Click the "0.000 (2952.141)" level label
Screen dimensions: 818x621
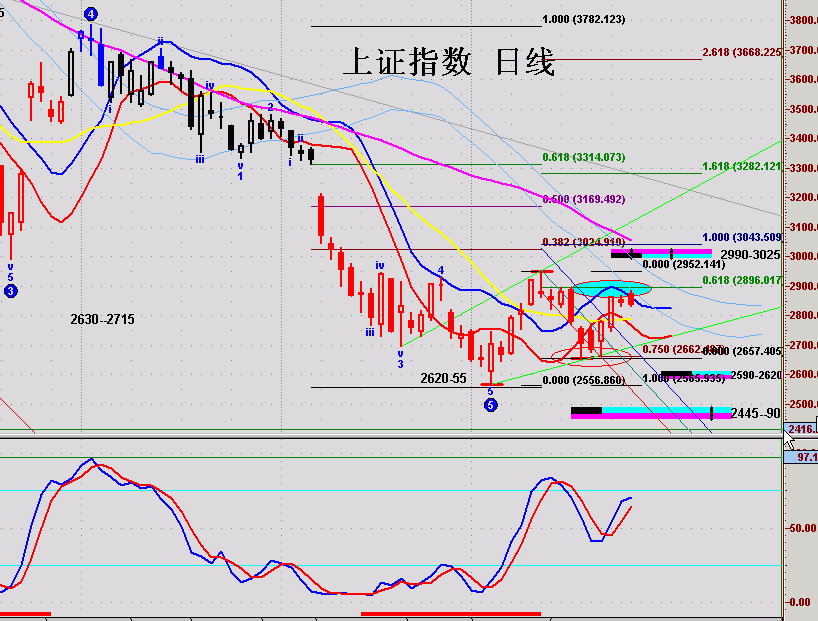684,264
